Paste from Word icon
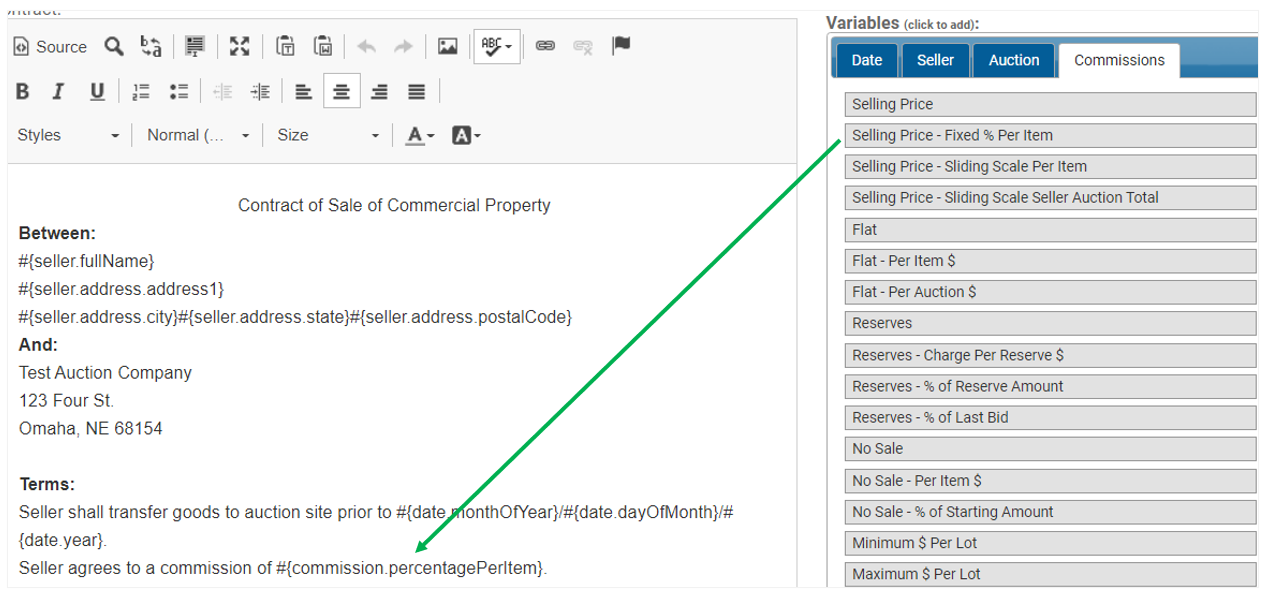 pyautogui.click(x=323, y=46)
